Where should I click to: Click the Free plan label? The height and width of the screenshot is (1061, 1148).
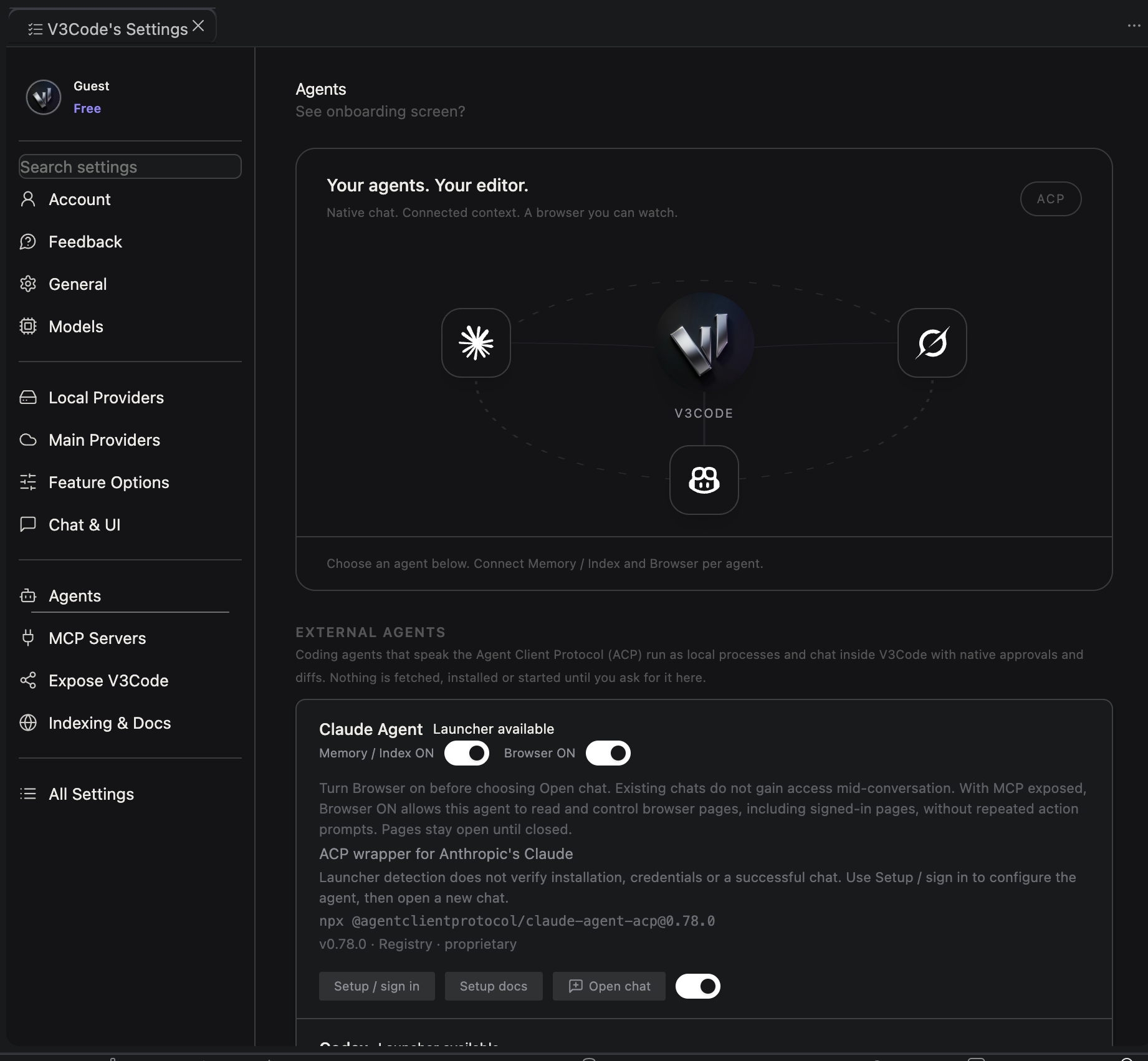[x=87, y=108]
